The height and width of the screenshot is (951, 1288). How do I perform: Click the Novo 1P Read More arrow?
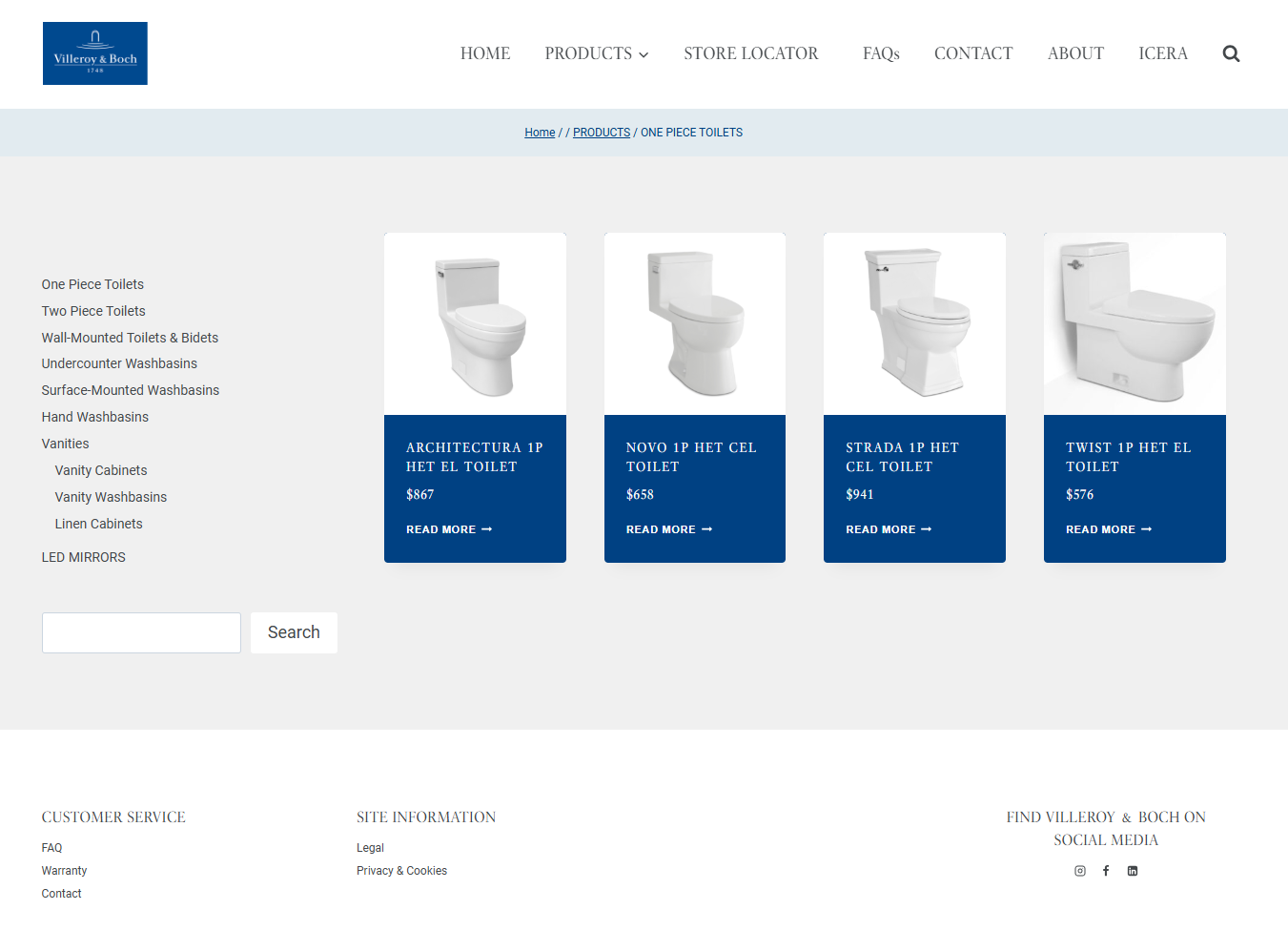(706, 529)
